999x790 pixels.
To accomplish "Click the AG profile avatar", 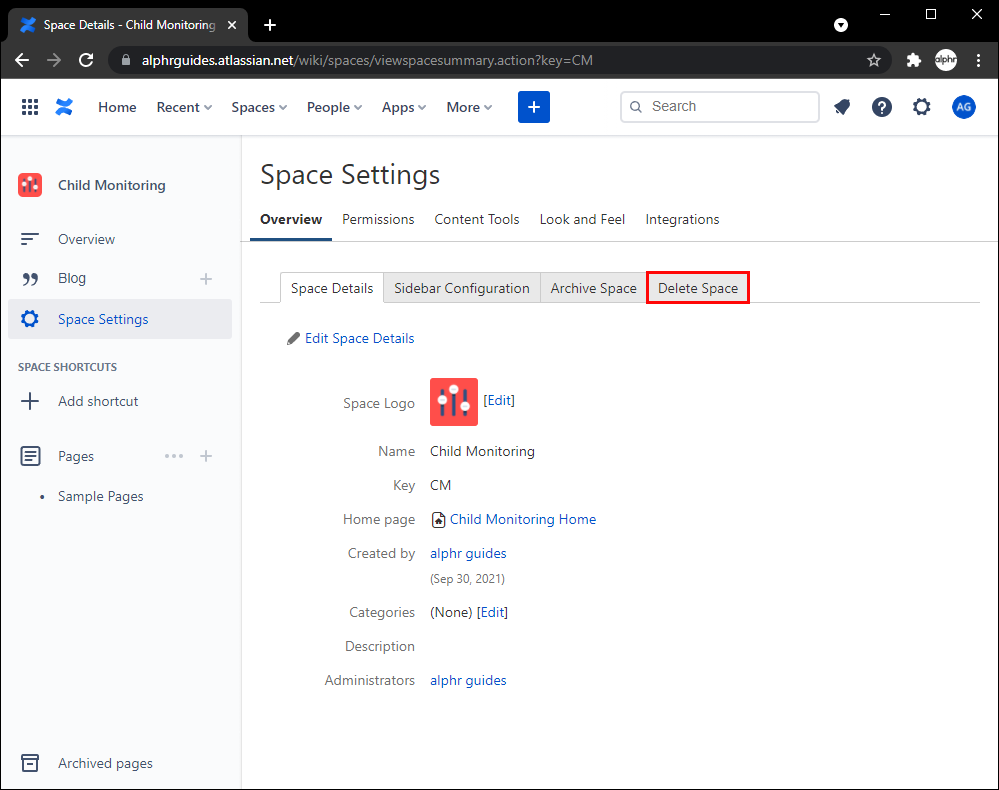I will coord(963,107).
